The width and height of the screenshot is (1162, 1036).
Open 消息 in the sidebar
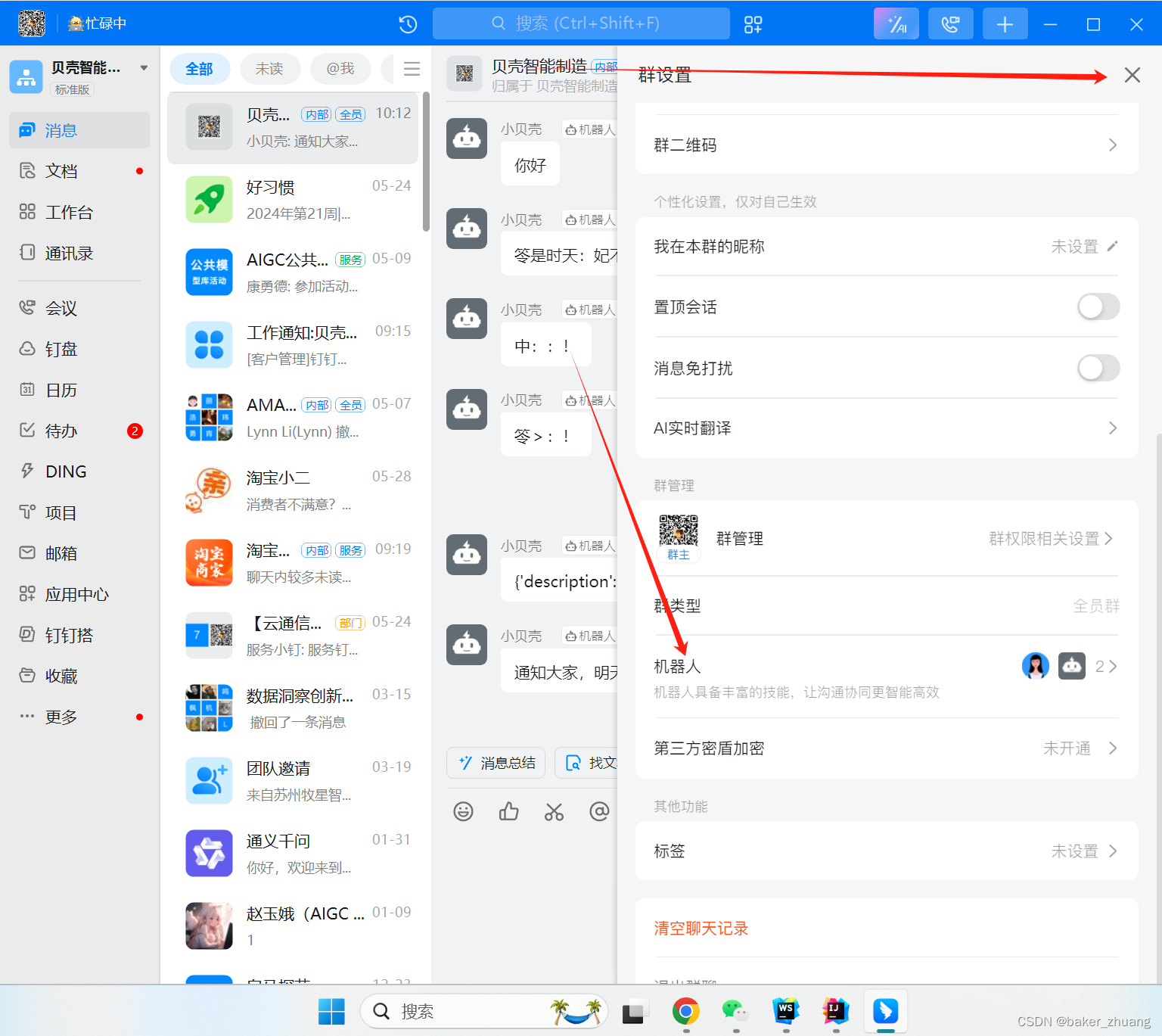(79, 130)
